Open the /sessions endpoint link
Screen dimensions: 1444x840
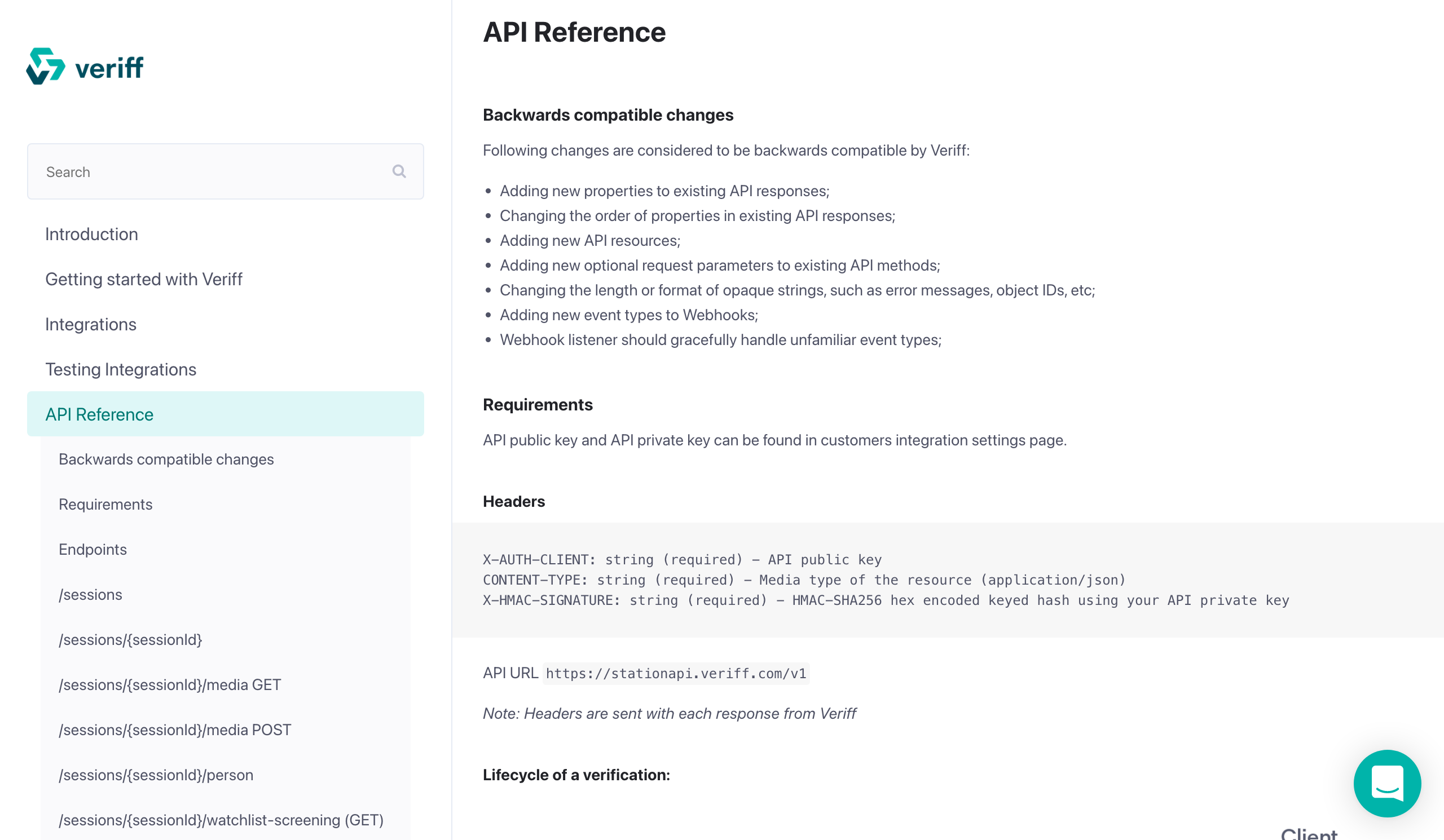[x=91, y=594]
